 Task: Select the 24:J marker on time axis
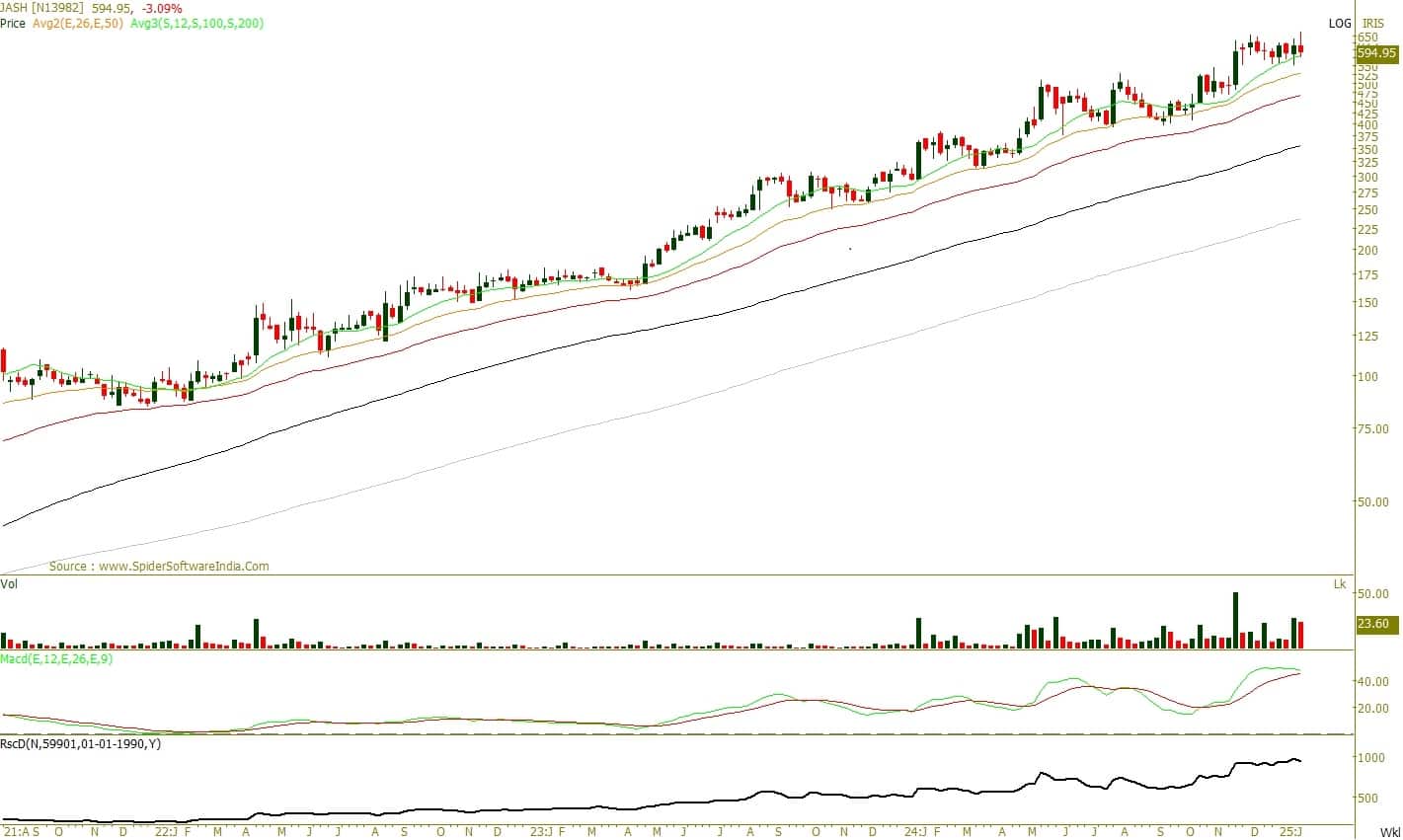pos(916,832)
